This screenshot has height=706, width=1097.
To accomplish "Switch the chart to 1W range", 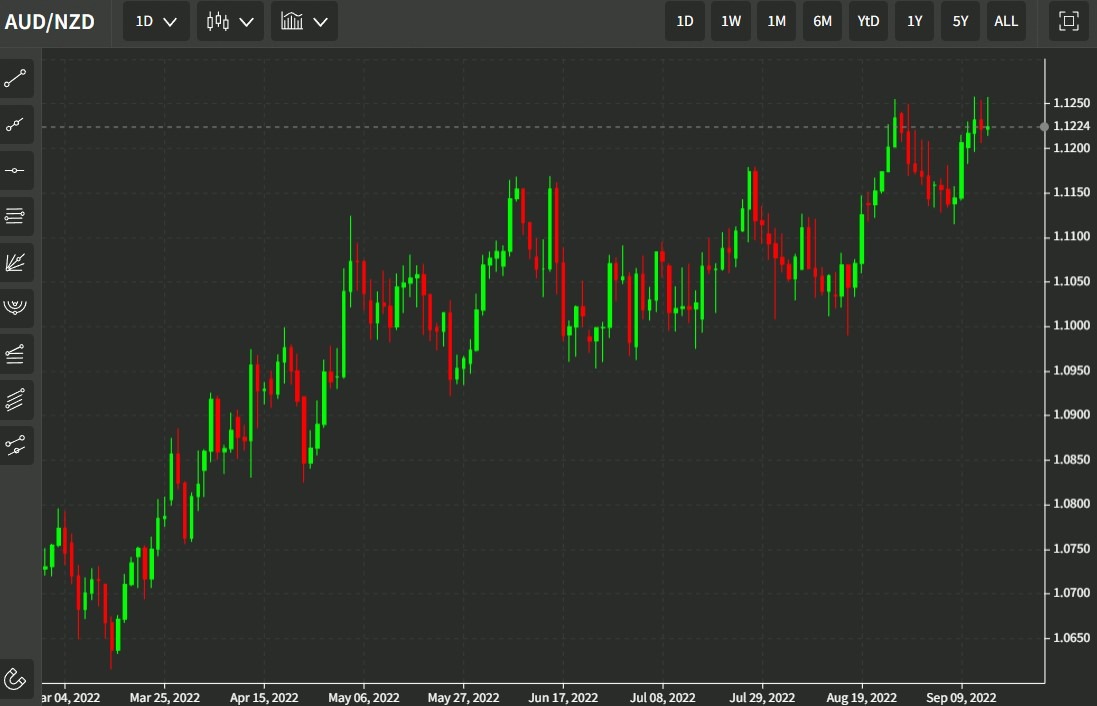I will click(x=730, y=21).
